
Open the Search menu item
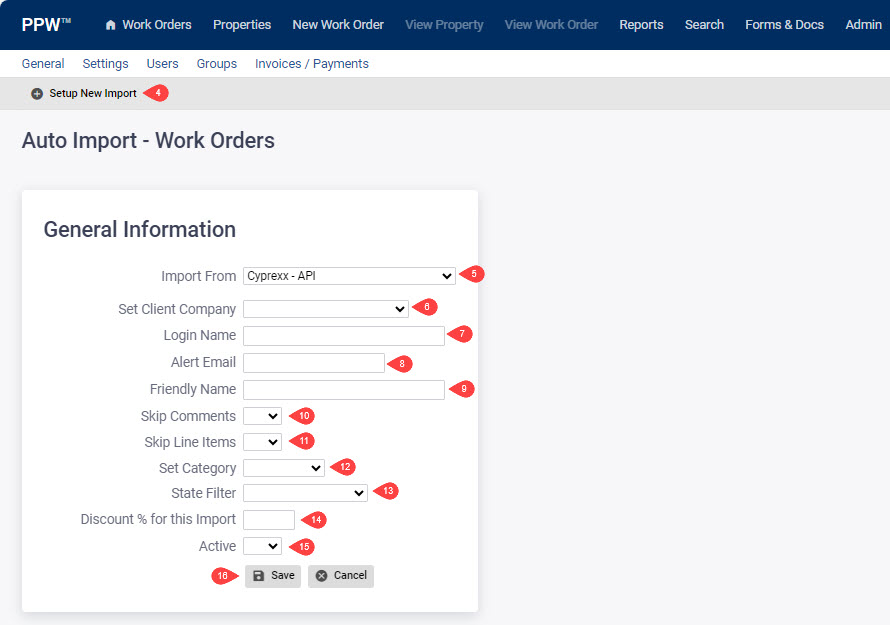(704, 25)
